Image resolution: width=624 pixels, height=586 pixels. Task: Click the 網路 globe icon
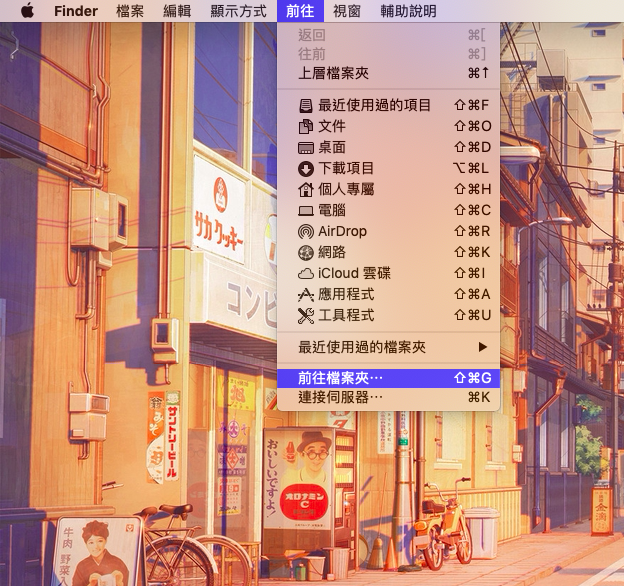click(x=306, y=252)
